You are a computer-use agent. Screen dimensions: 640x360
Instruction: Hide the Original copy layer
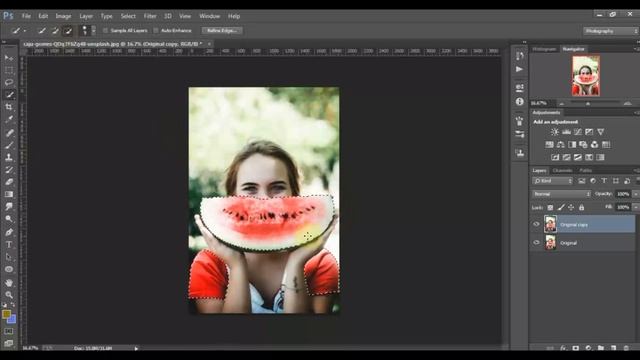536,224
